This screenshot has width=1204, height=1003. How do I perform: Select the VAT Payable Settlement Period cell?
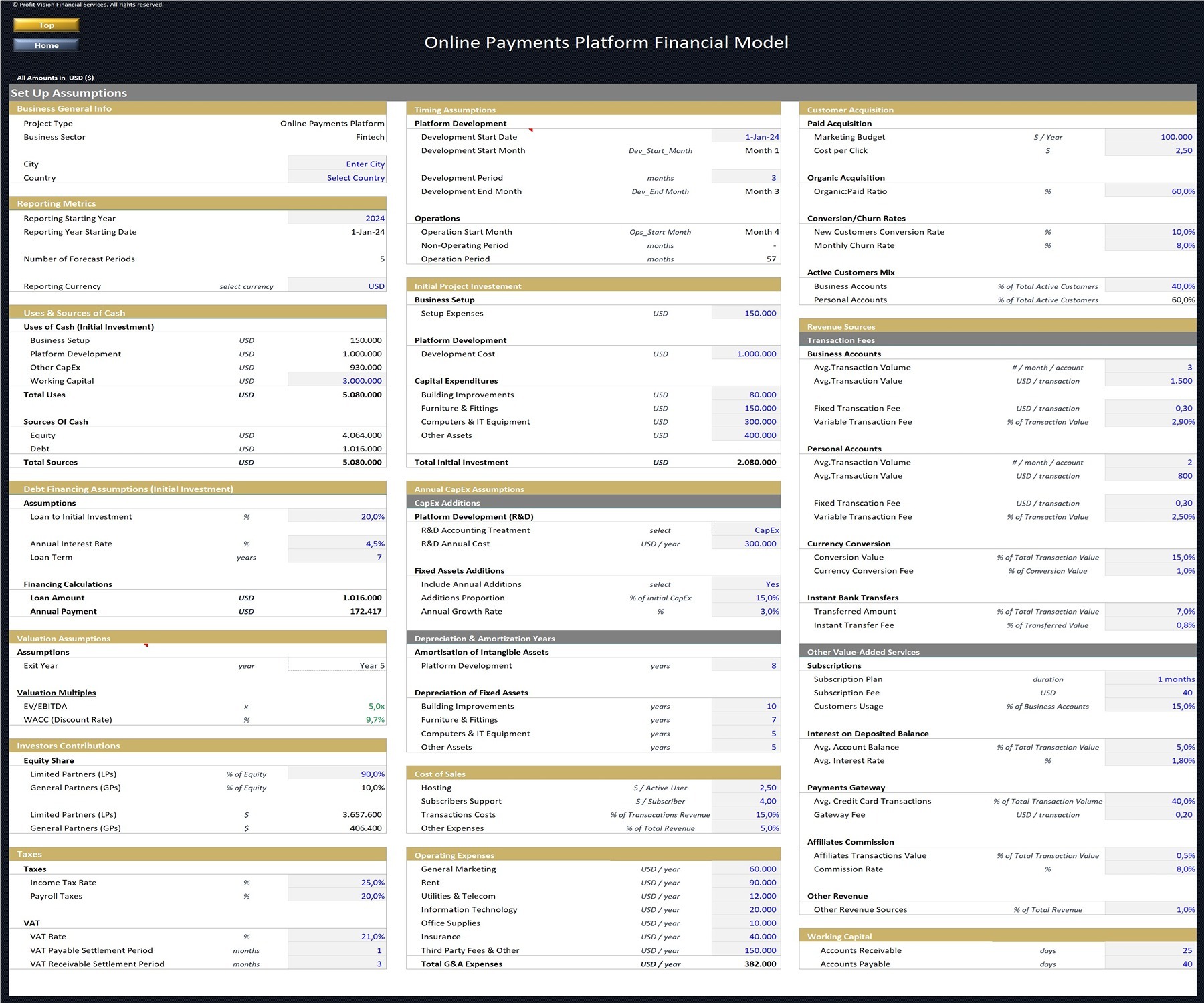tap(337, 950)
